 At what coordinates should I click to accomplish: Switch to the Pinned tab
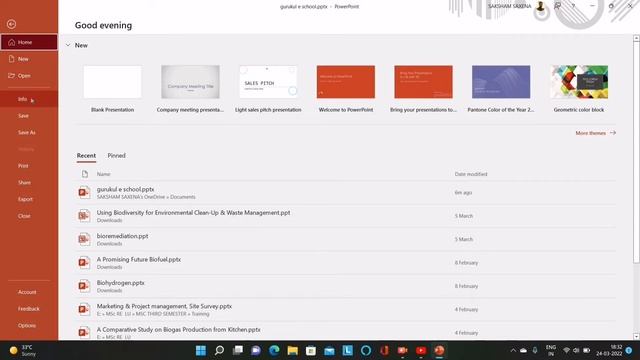pos(116,156)
